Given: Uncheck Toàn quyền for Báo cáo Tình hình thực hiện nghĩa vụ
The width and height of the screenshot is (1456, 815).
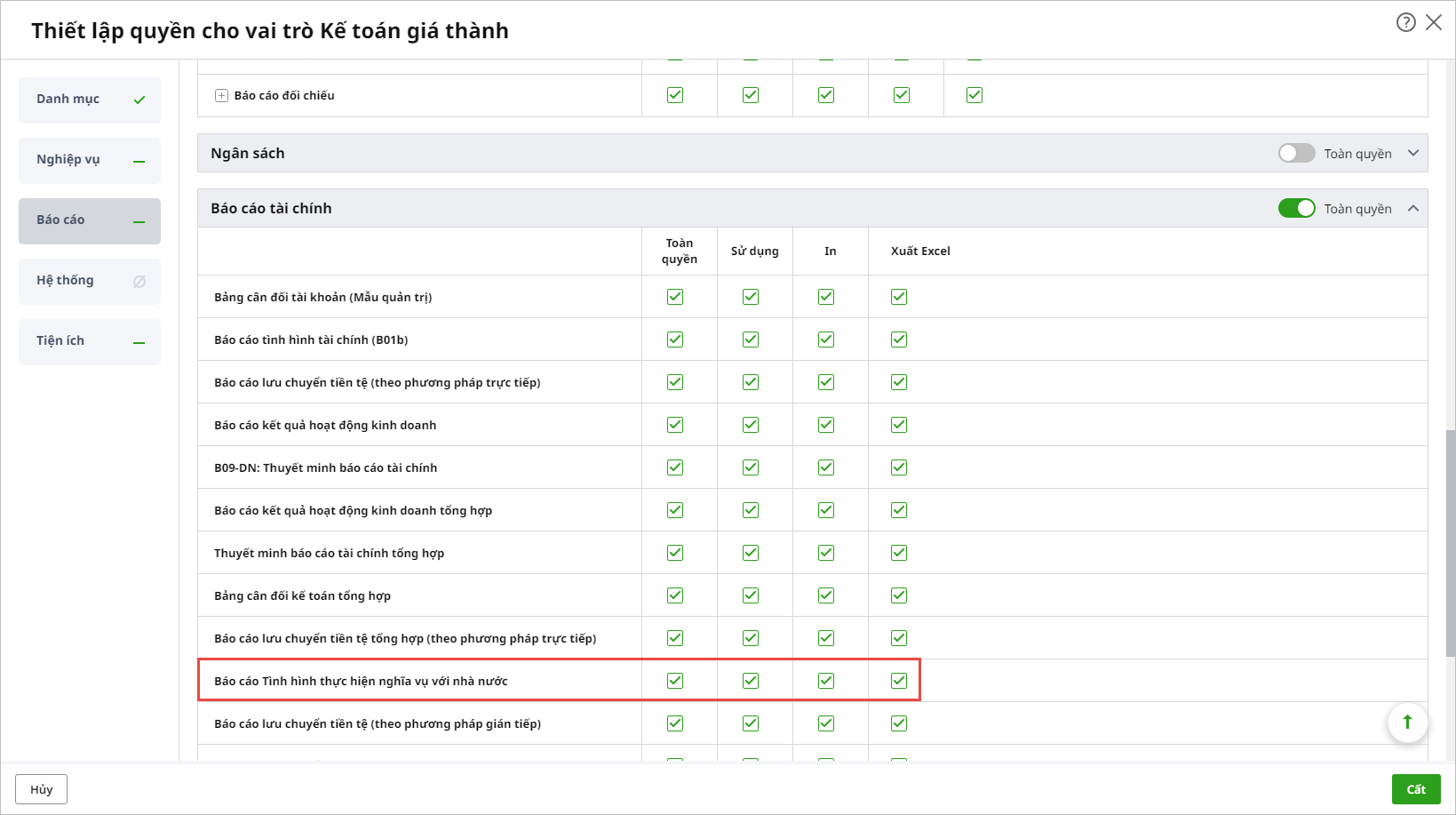Looking at the screenshot, I should click(x=675, y=681).
